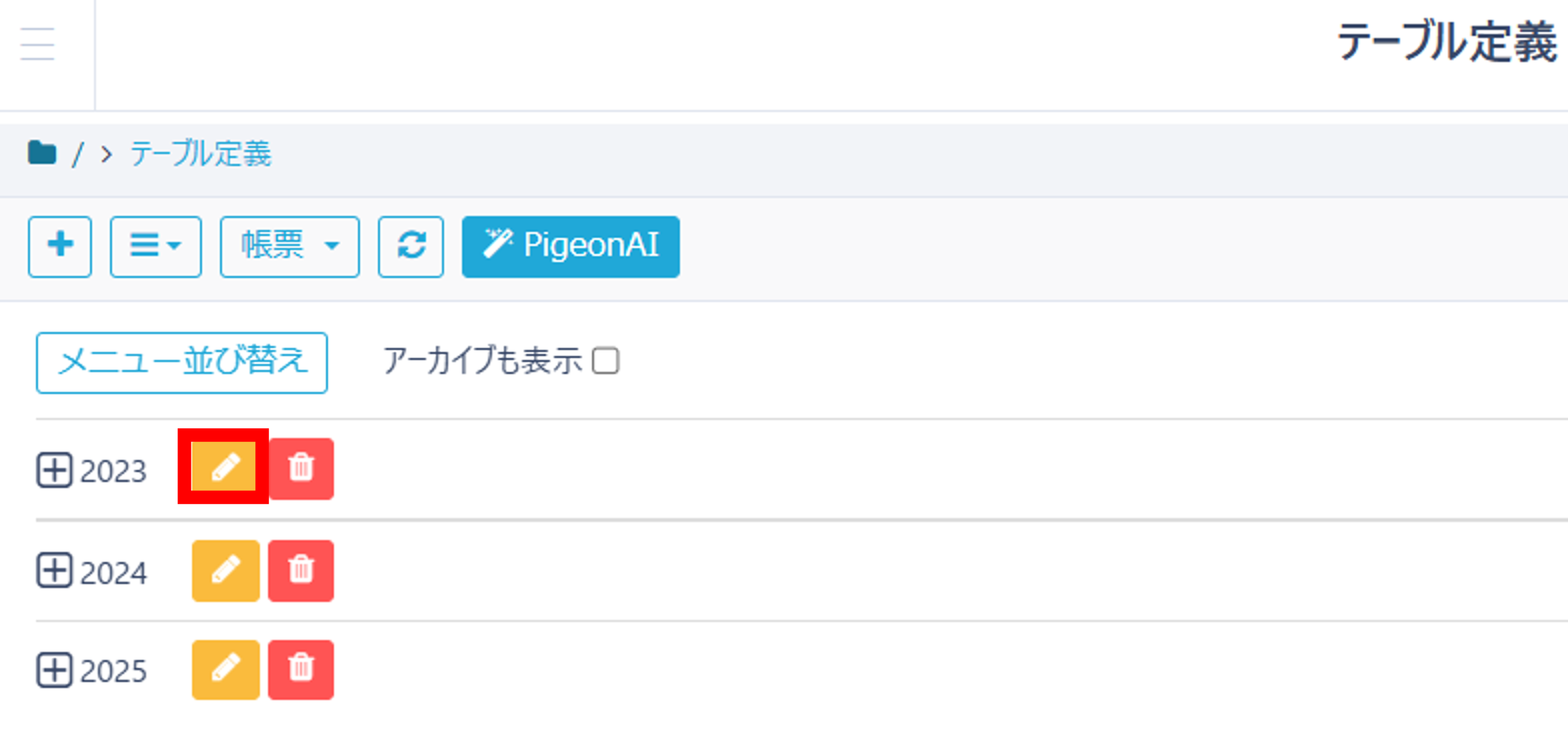Open the list options dropdown next to add
Image resolution: width=1568 pixels, height=750 pixels.
156,246
